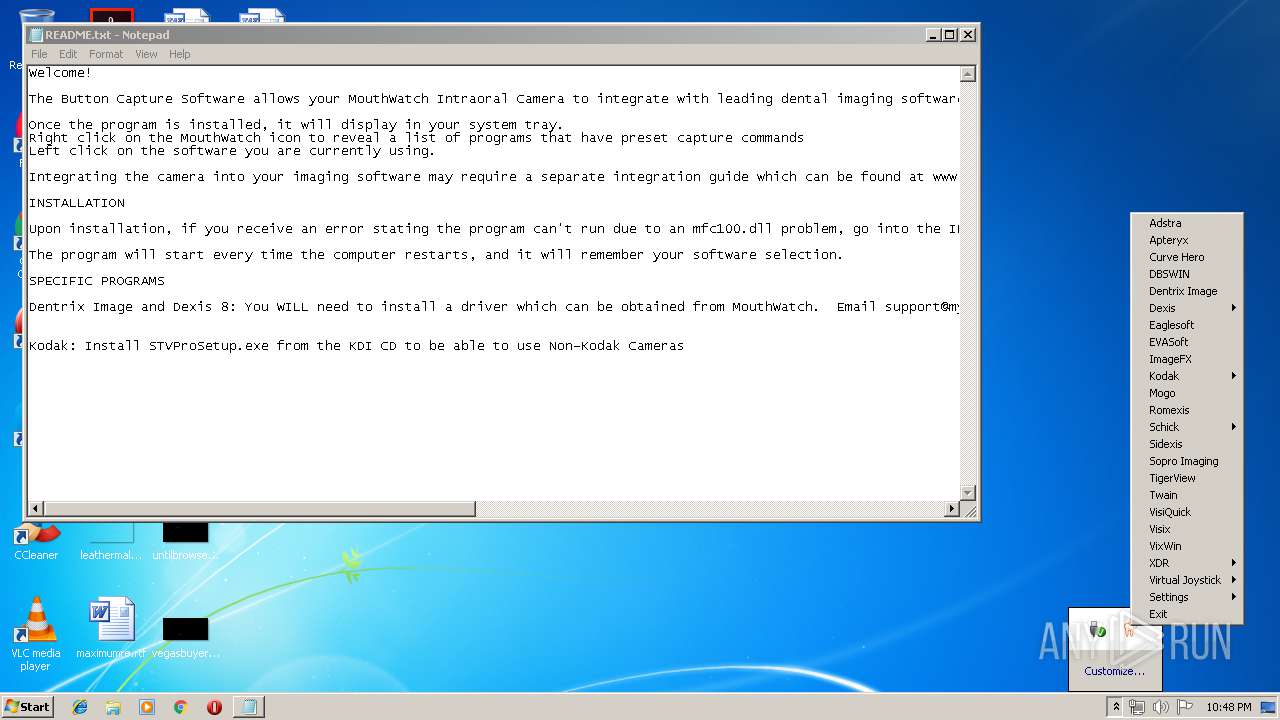Click the USB device tray icon with green check
The width and height of the screenshot is (1280, 720).
pos(1097,630)
